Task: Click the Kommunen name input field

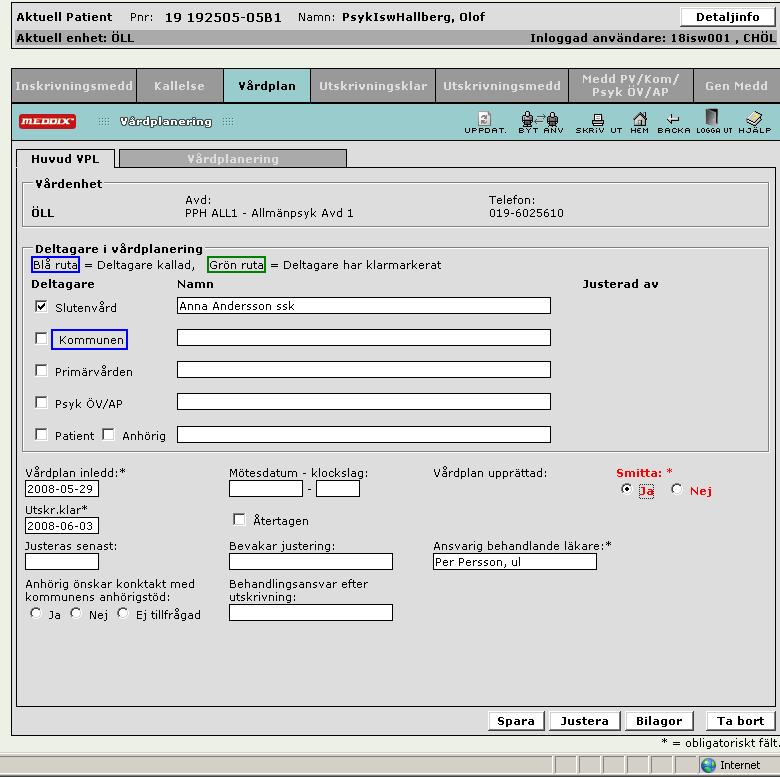Action: pyautogui.click(x=364, y=337)
